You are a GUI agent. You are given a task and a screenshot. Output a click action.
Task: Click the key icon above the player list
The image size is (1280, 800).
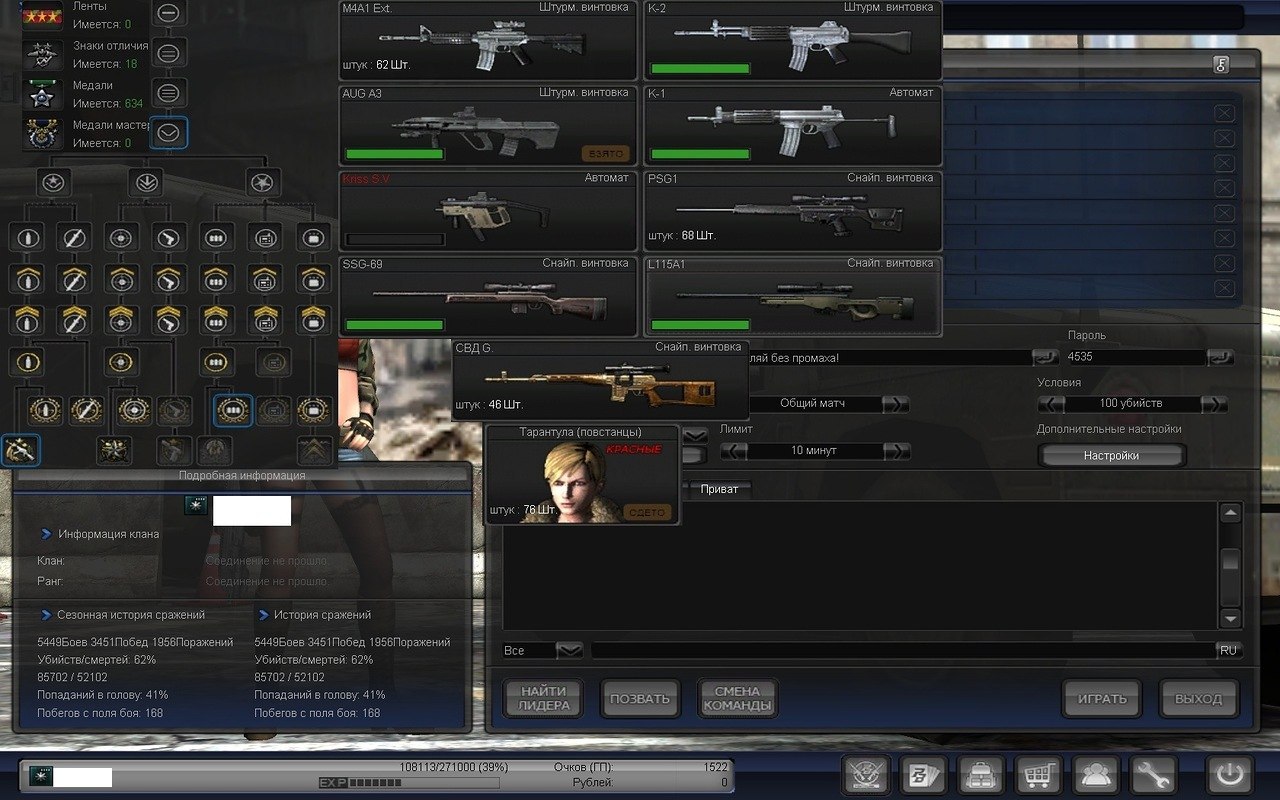point(1221,64)
